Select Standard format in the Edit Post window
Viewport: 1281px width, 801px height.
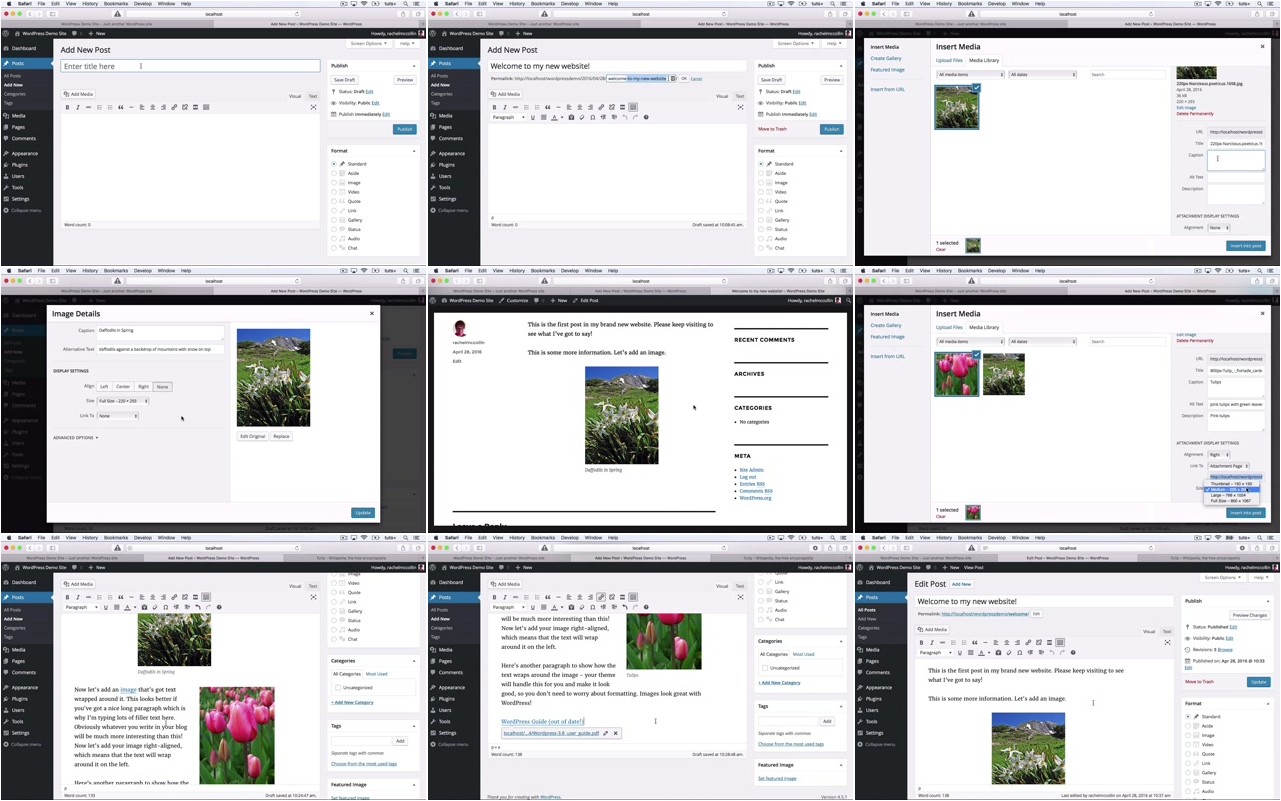tap(1188, 717)
